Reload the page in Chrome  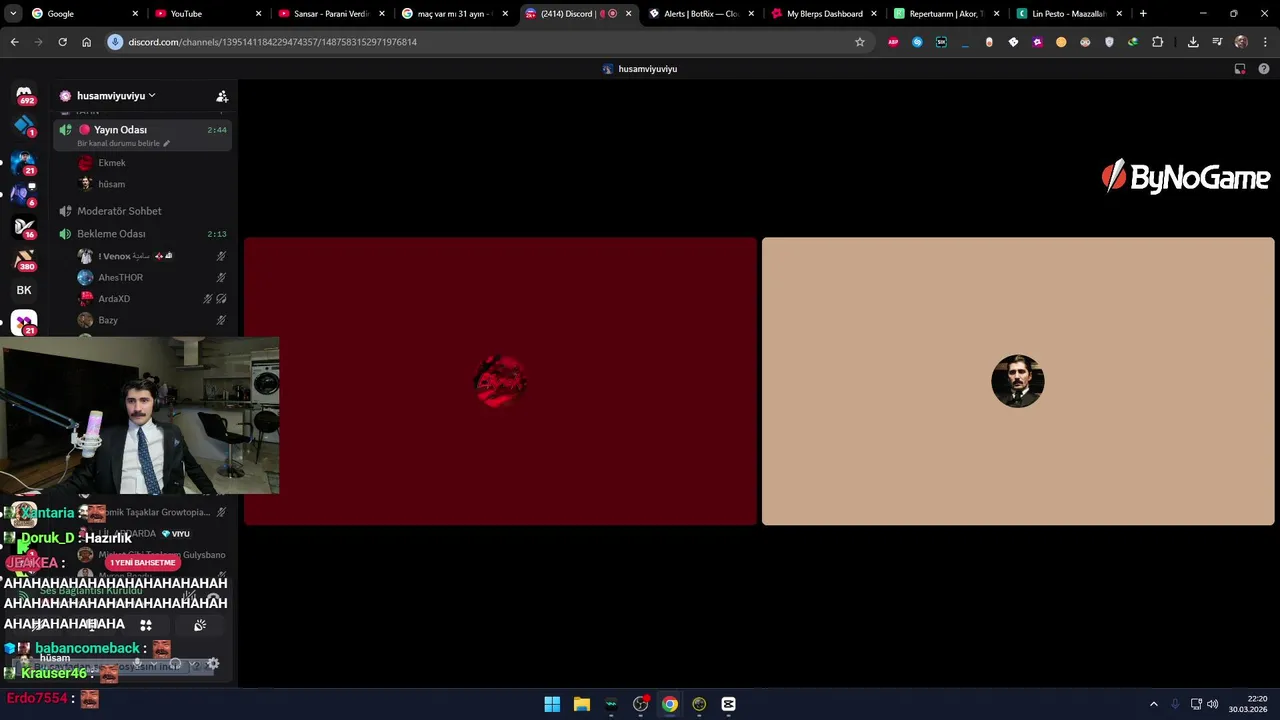click(62, 42)
